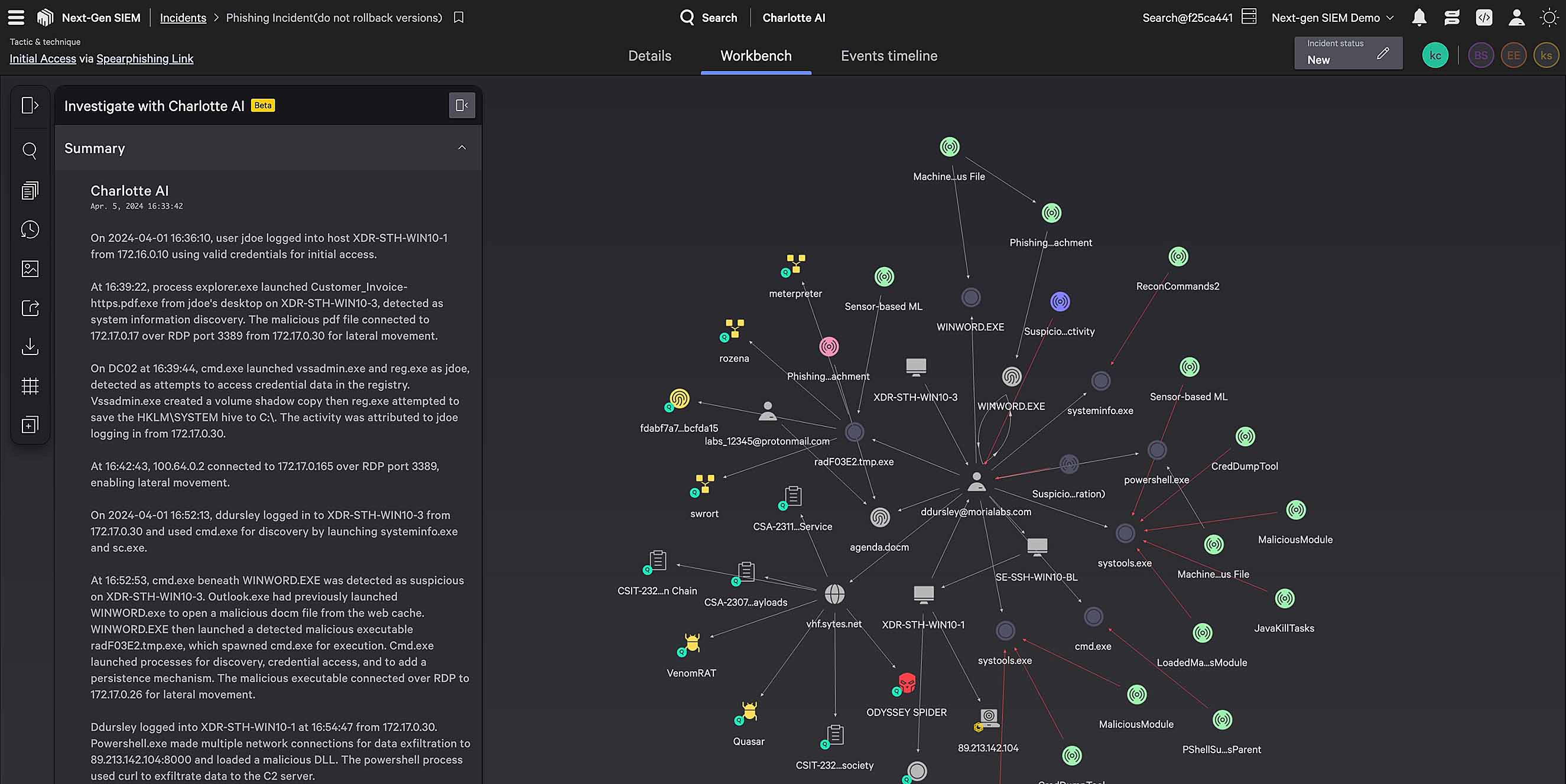Viewport: 1566px width, 784px height.
Task: Open the hamburger navigation menu
Action: click(17, 18)
